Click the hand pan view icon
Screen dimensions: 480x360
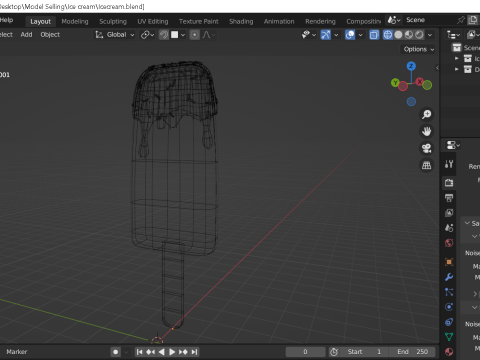pos(426,131)
